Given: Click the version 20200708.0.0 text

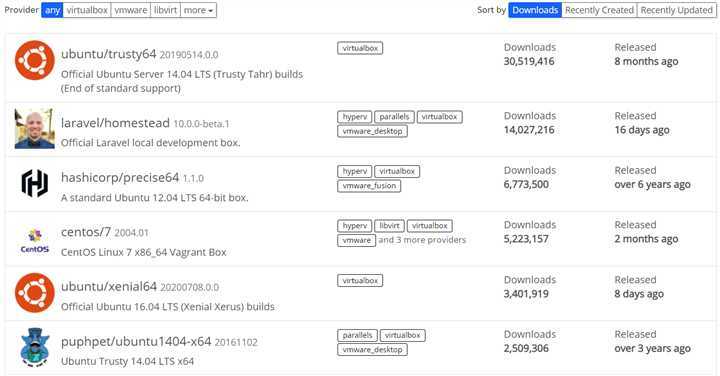Looking at the screenshot, I should 190,288.
